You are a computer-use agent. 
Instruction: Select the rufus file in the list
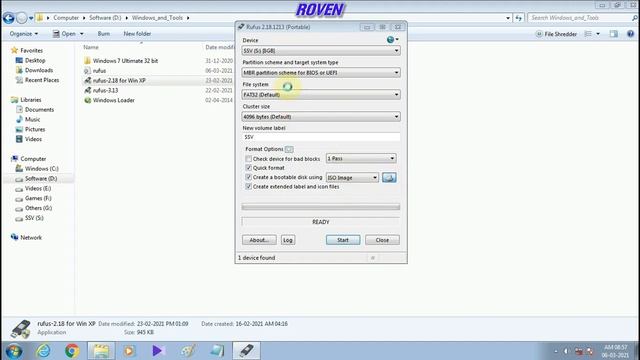pyautogui.click(x=95, y=71)
